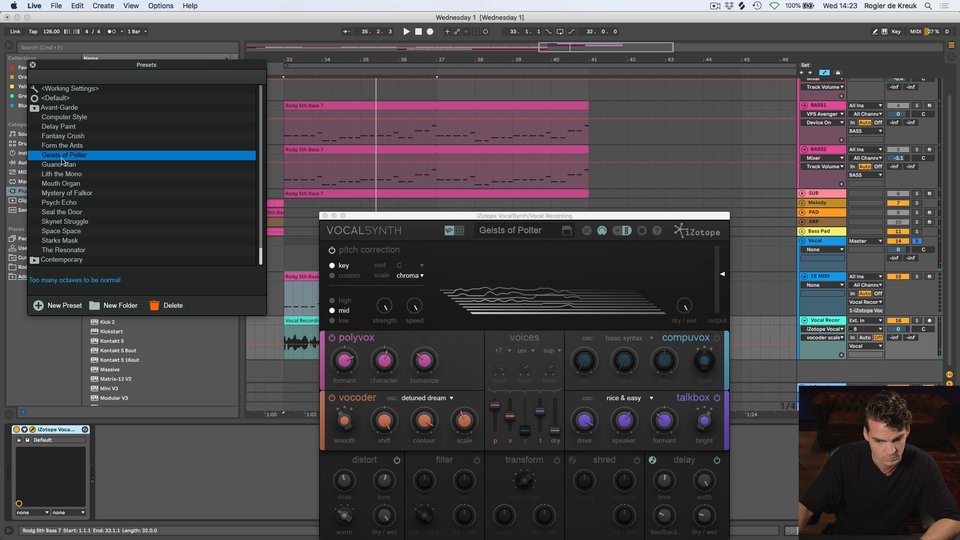
Task: Open the voices sup dropdown
Action: pyautogui.click(x=552, y=351)
